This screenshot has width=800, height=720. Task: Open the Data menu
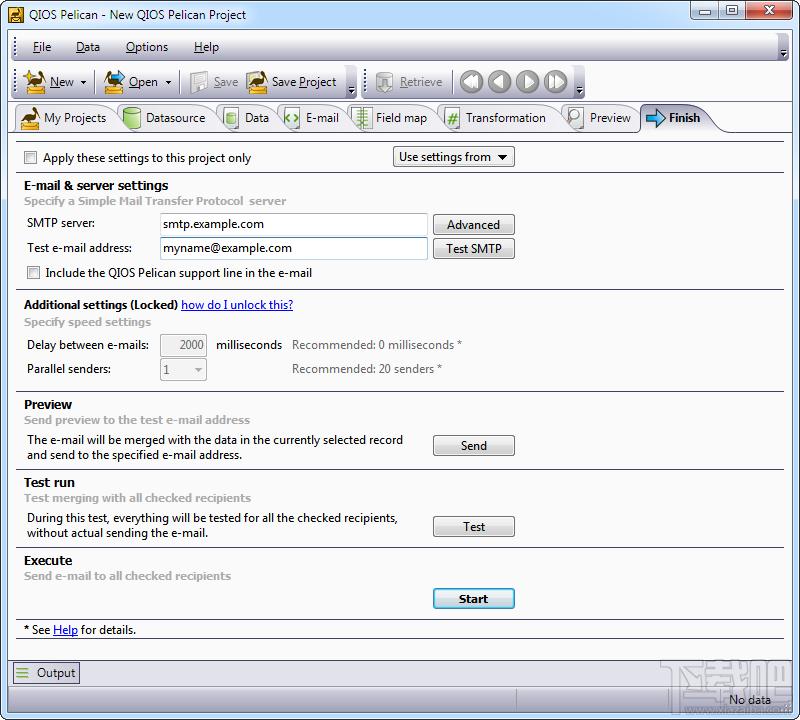[x=88, y=47]
